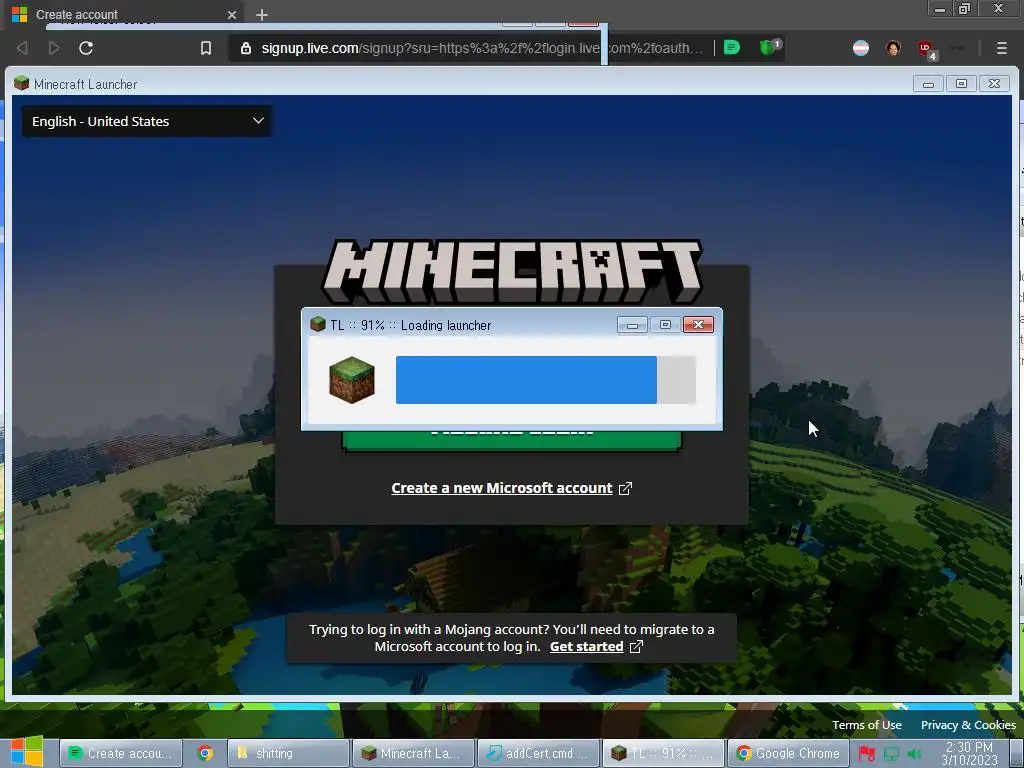Switch to Minecraft Launcher taskbar item
This screenshot has height=768, width=1024.
[413, 753]
